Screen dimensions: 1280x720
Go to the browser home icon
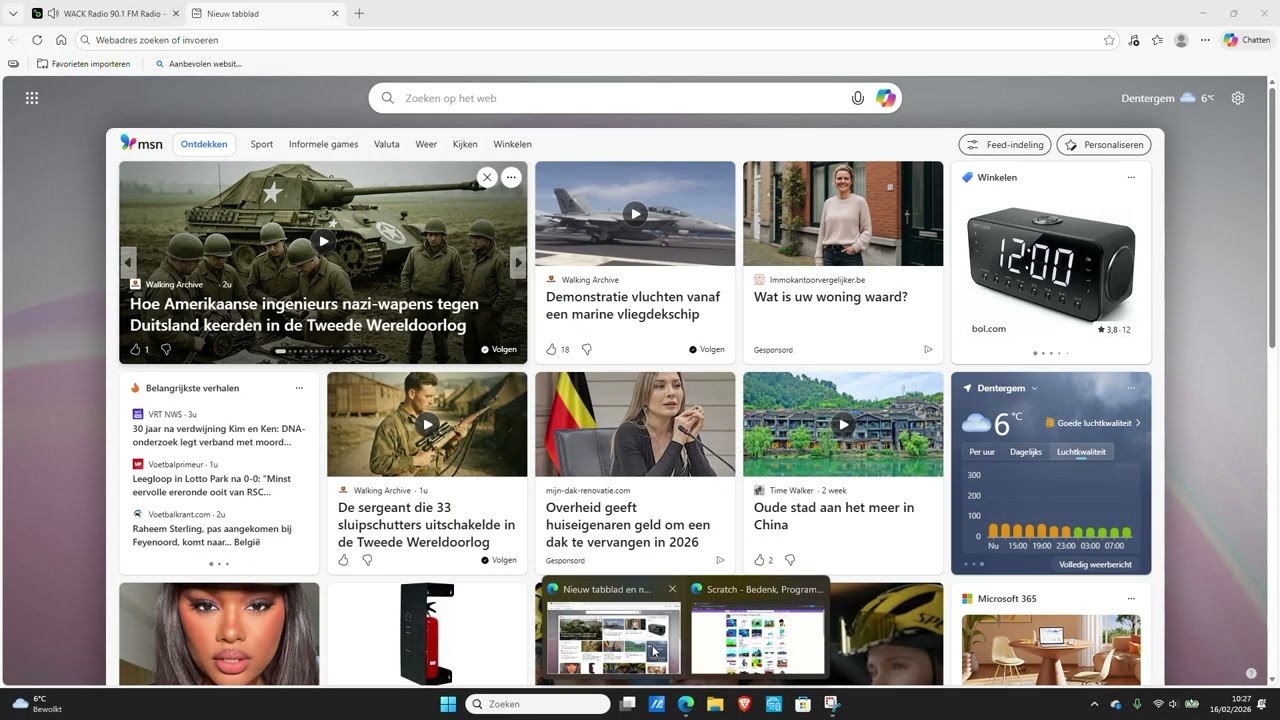click(x=61, y=40)
